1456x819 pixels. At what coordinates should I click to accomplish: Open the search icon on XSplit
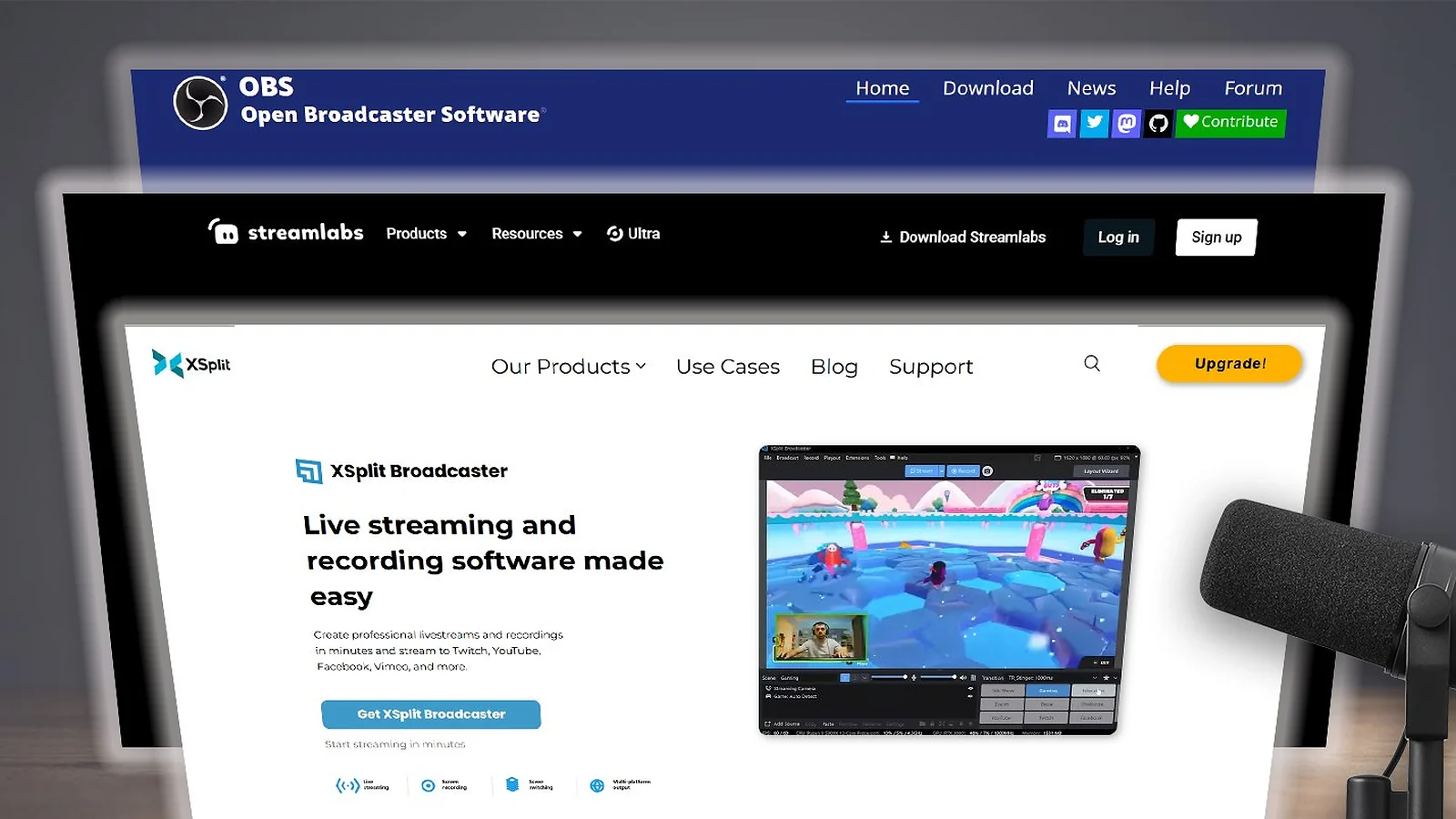1092,364
